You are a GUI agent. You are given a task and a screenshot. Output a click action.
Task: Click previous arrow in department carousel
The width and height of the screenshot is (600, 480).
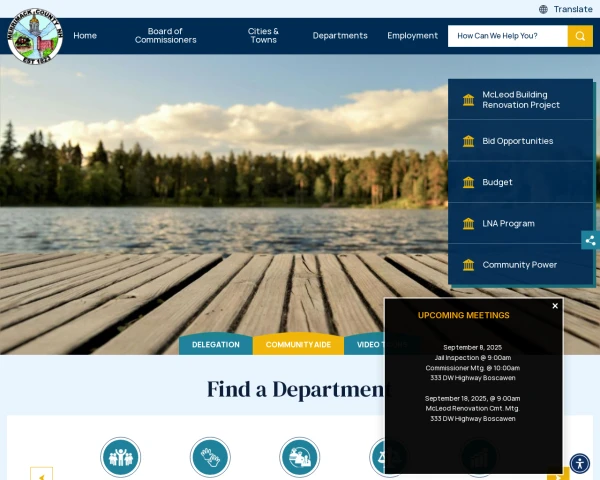[x=41, y=474]
